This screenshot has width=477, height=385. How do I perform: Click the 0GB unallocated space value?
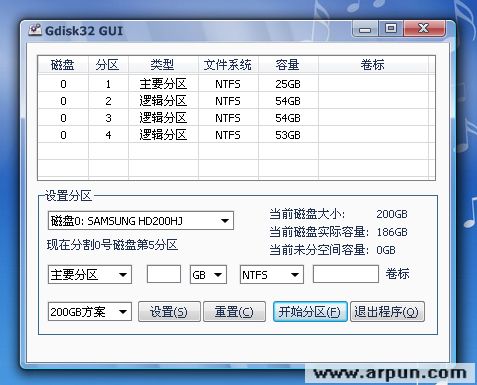click(386, 250)
